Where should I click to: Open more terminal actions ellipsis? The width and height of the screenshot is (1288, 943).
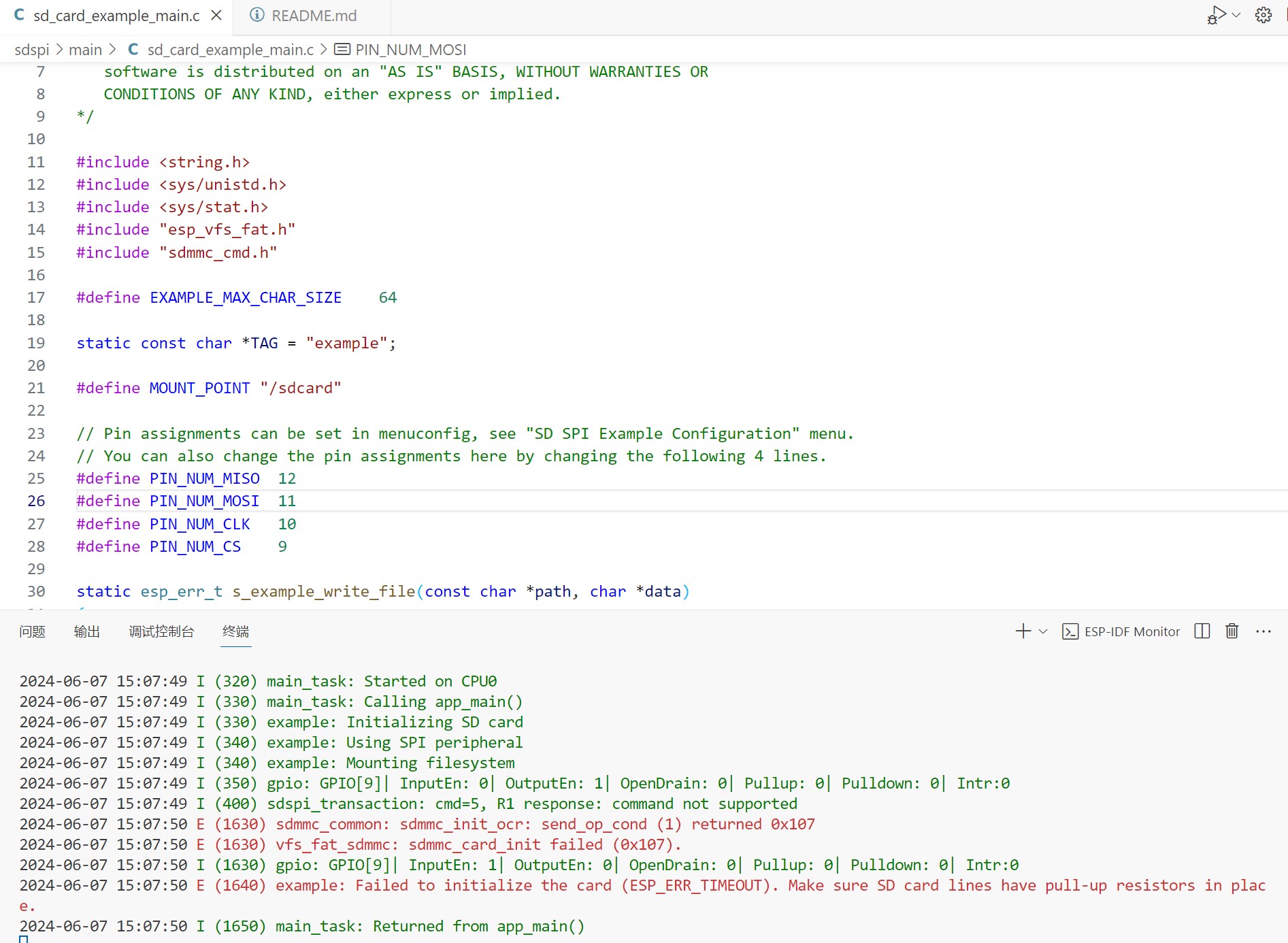(x=1264, y=631)
